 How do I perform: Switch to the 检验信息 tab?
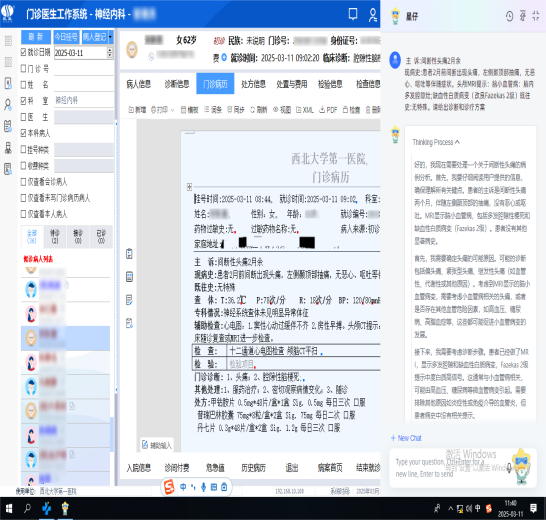point(330,84)
